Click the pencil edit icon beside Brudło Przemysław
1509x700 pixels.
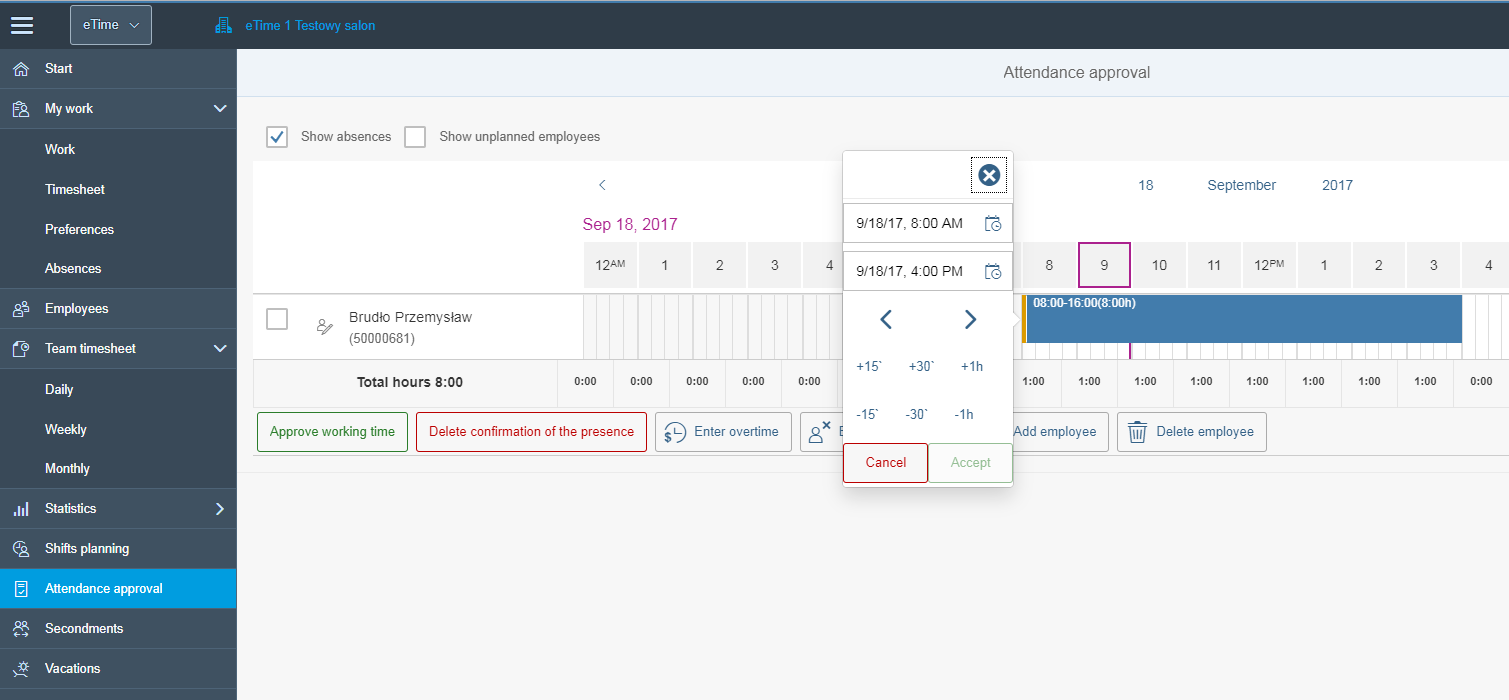tap(324, 326)
